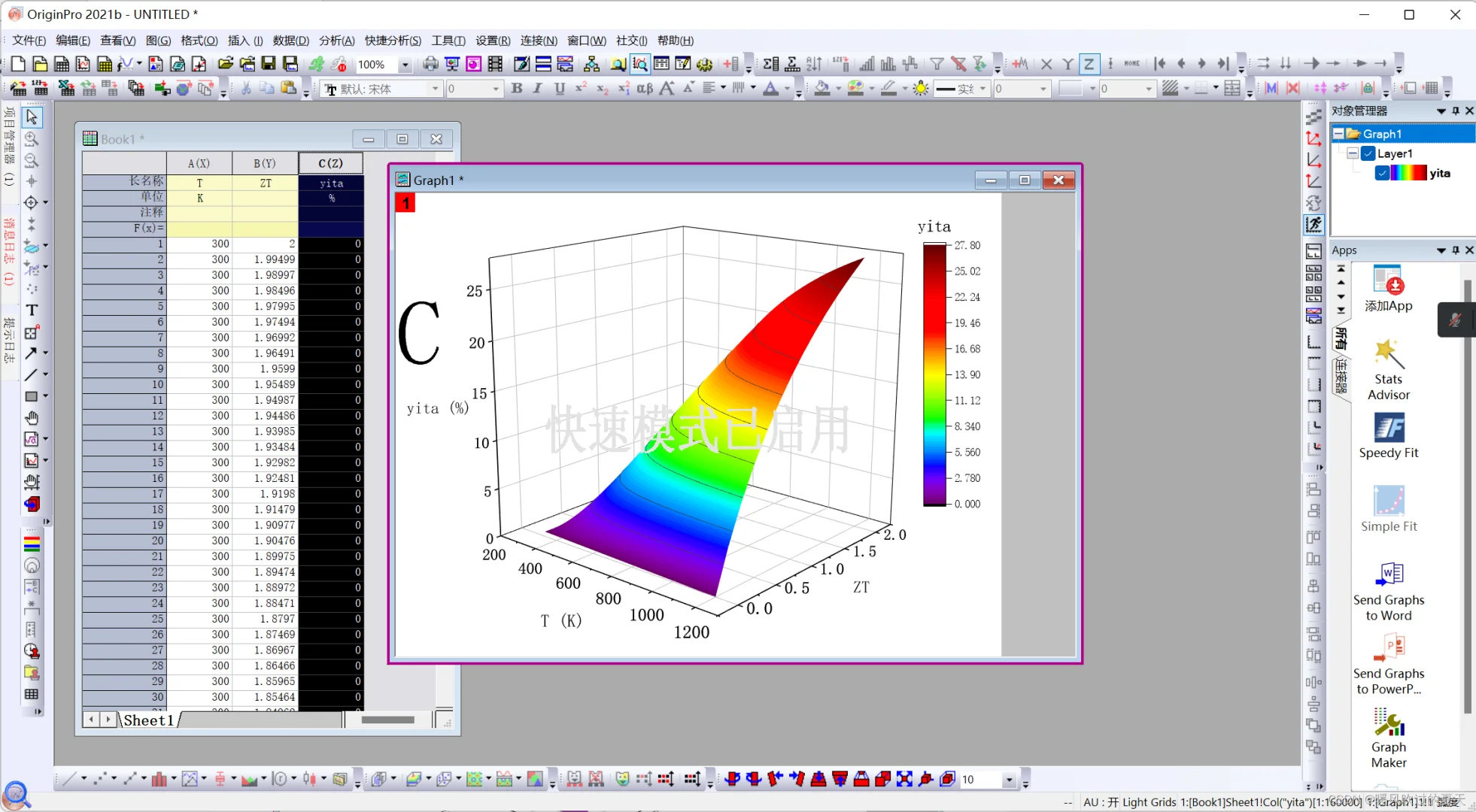Select the Pointer arrow tool
1476x812 pixels.
(x=32, y=117)
